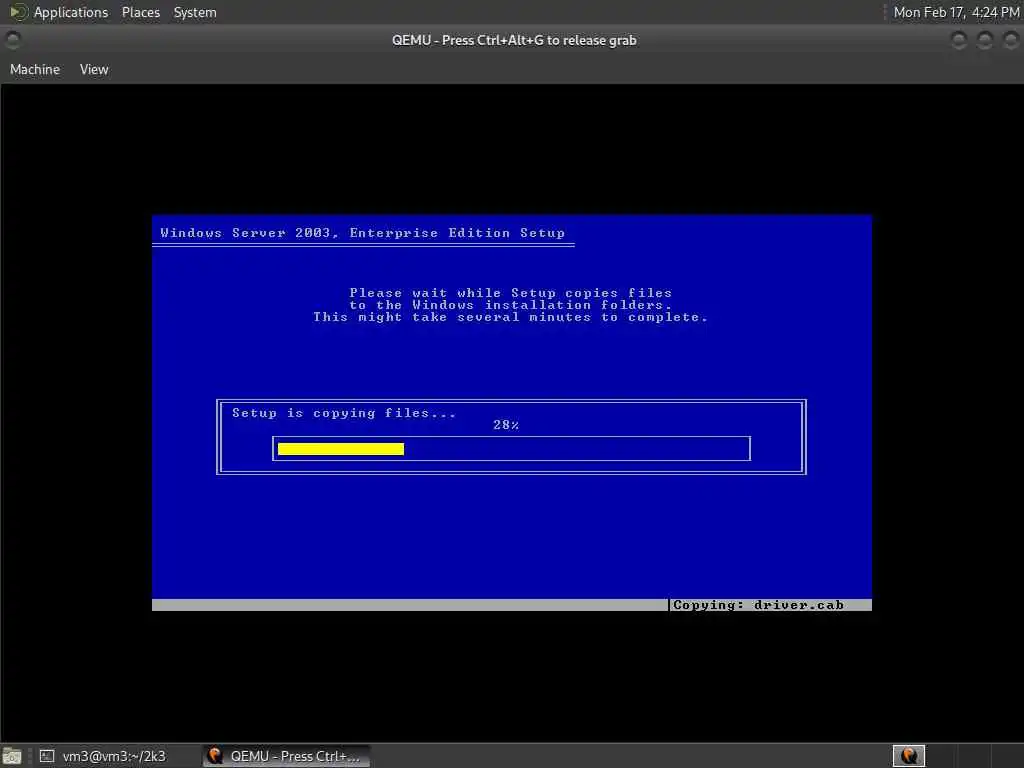1024x768 pixels.
Task: Click the show desktop icon in bottom panel
Action: (12, 756)
